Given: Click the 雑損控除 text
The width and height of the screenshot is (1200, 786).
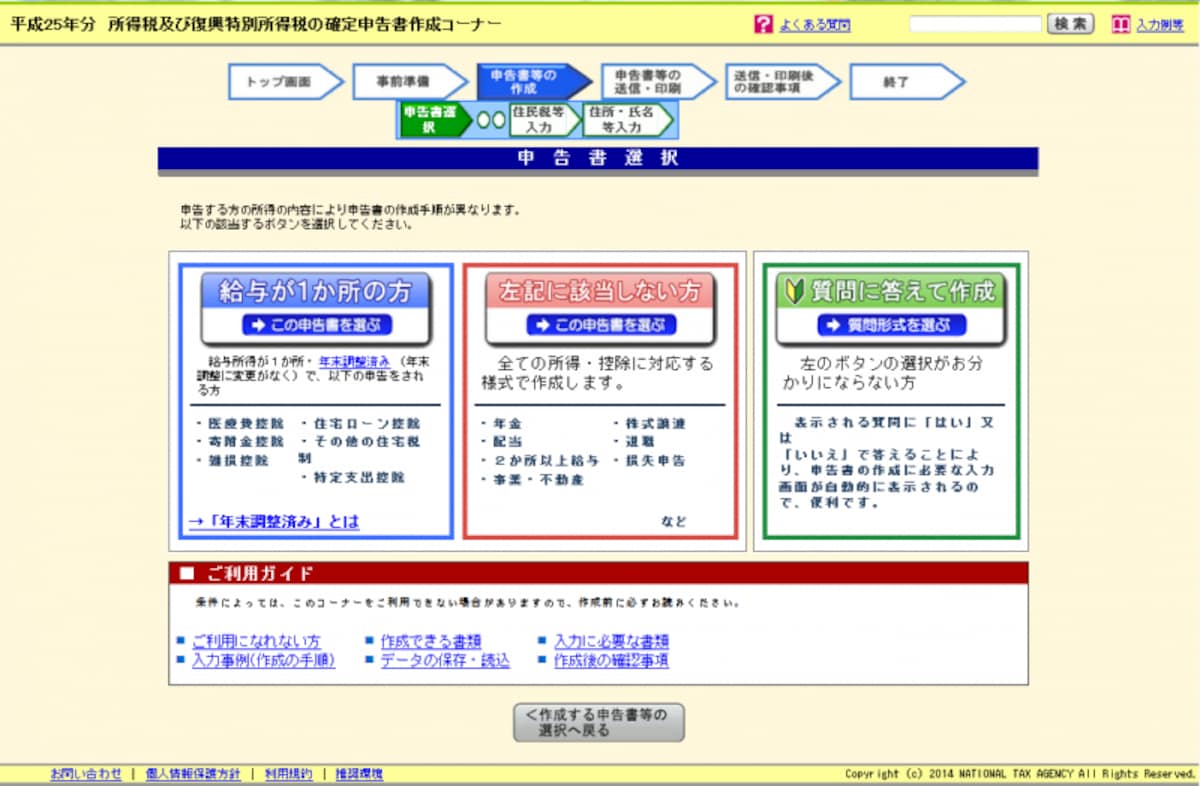Looking at the screenshot, I should click(x=237, y=460).
